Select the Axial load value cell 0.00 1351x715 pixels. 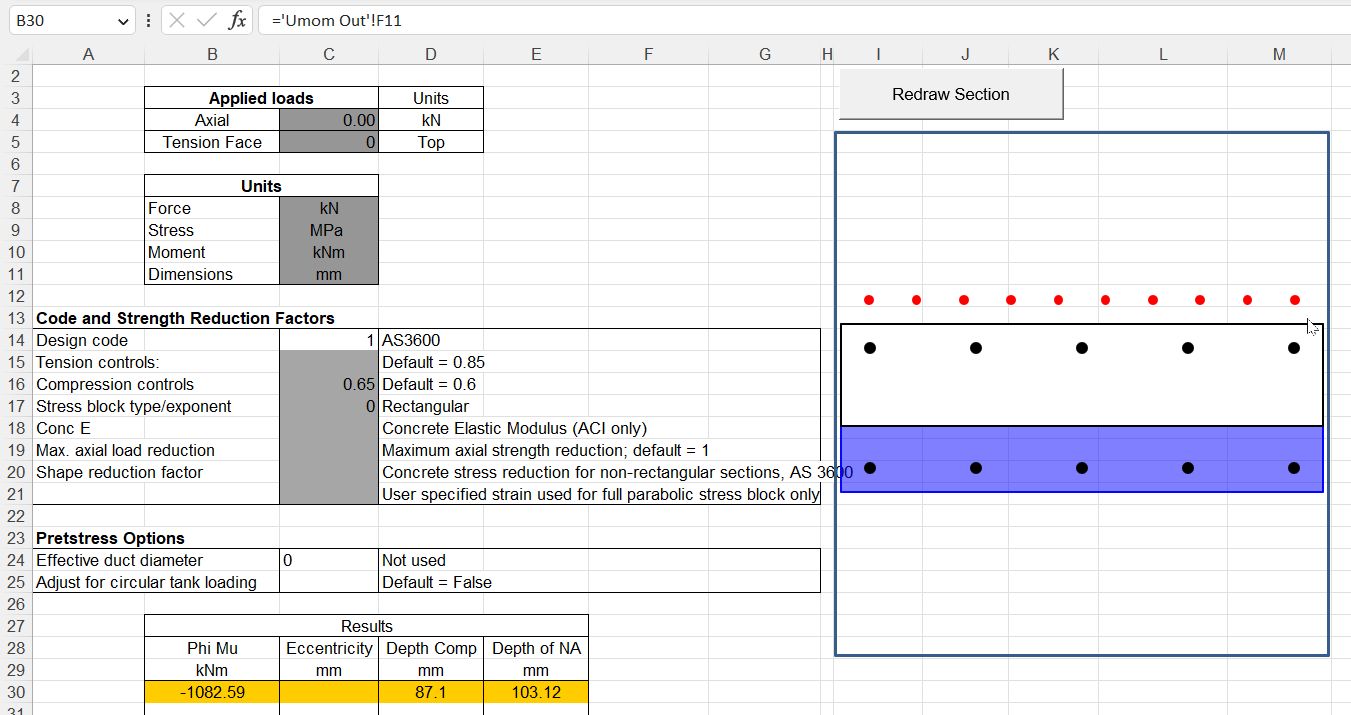tap(329, 120)
